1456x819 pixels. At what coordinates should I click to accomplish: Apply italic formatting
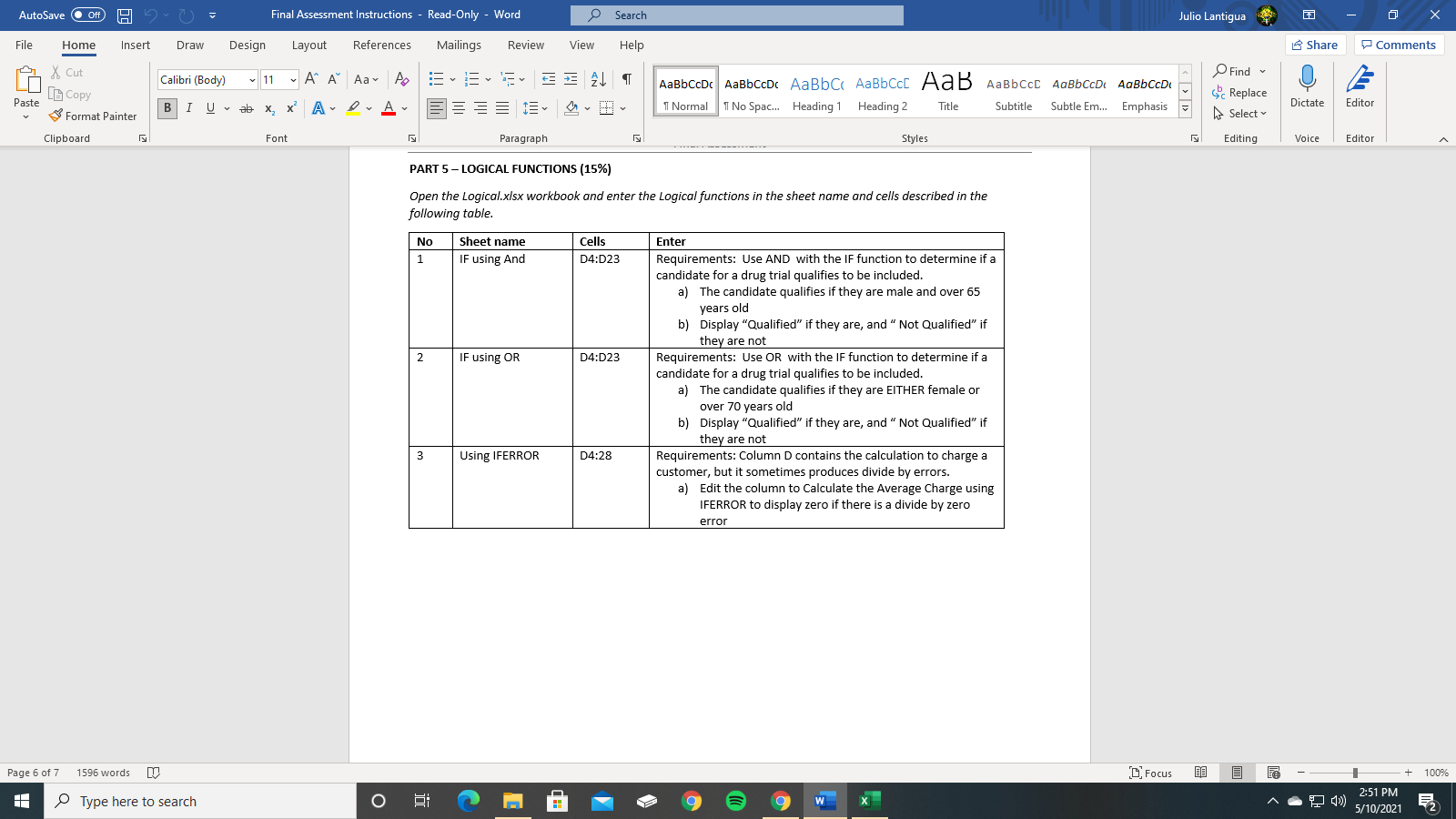[188, 108]
